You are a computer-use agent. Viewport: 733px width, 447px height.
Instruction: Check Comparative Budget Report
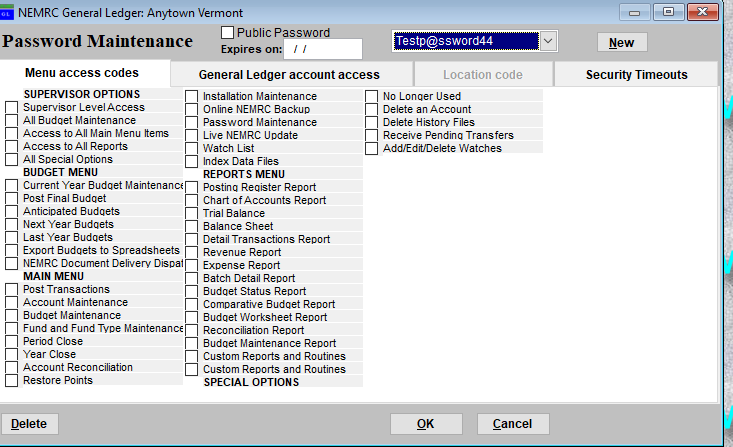[x=192, y=304]
